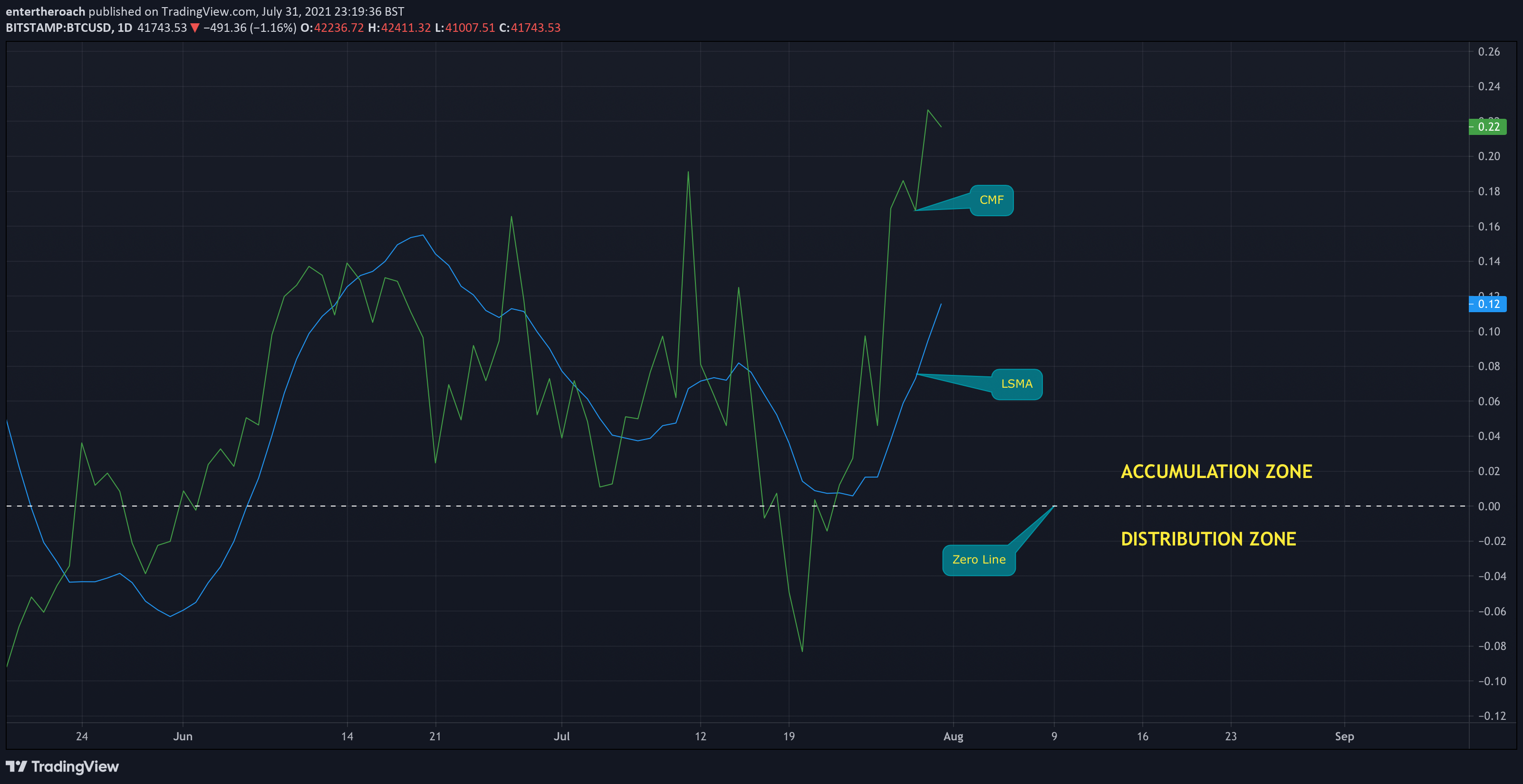Click the −0.10 value on price scale
1523x784 pixels.
1492,681
